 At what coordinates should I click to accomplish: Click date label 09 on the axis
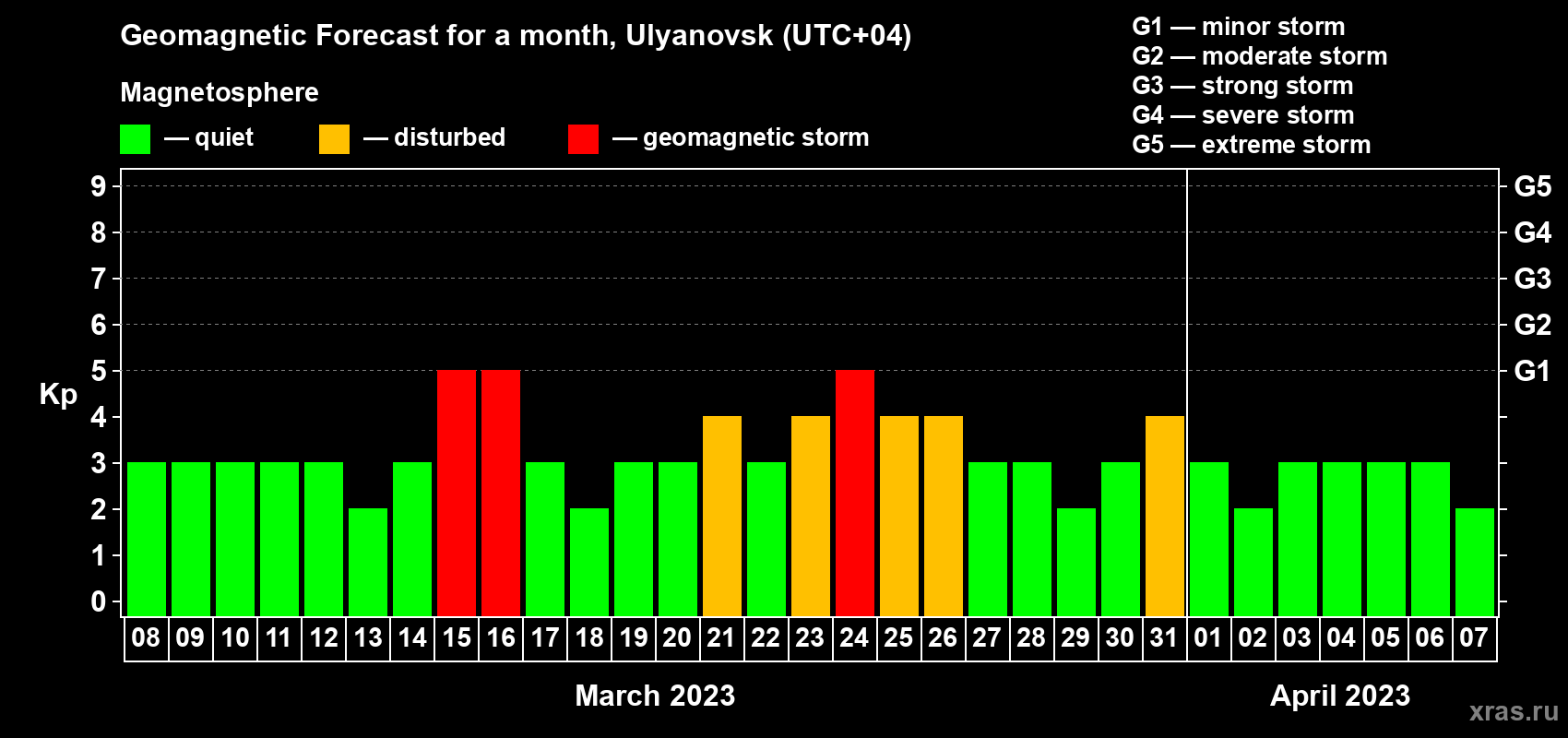click(x=190, y=638)
